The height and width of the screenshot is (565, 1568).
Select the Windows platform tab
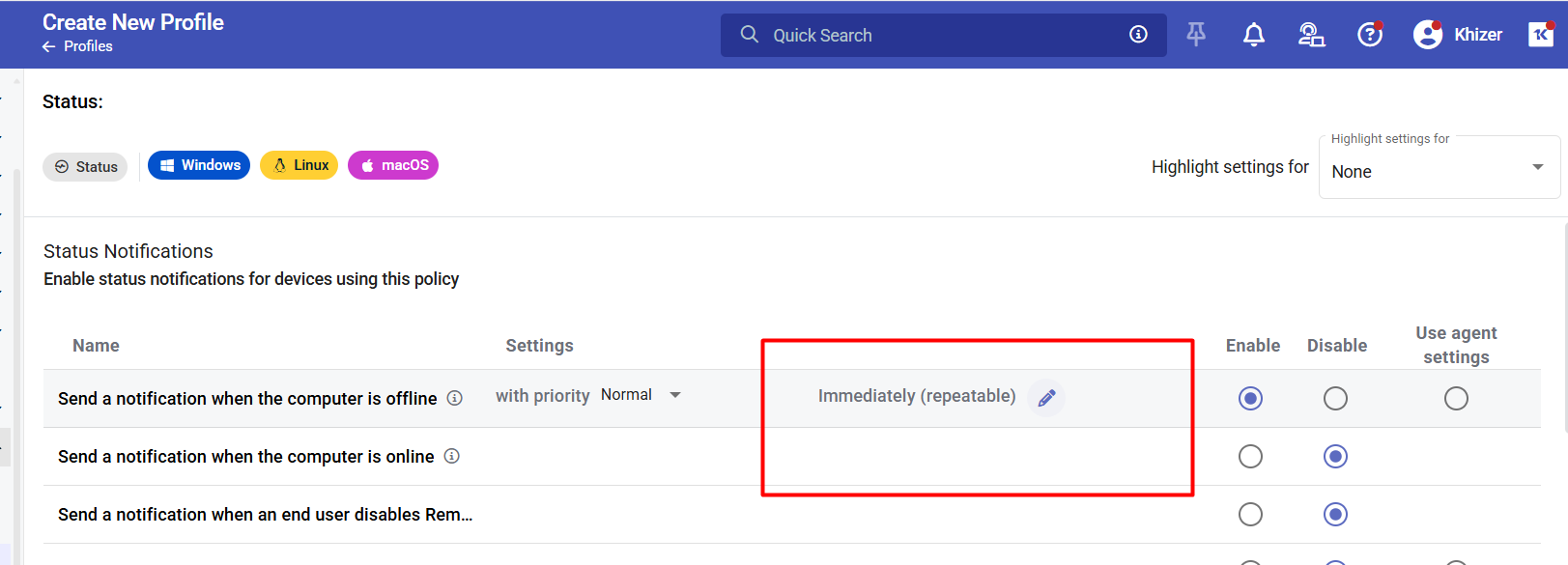(x=199, y=165)
